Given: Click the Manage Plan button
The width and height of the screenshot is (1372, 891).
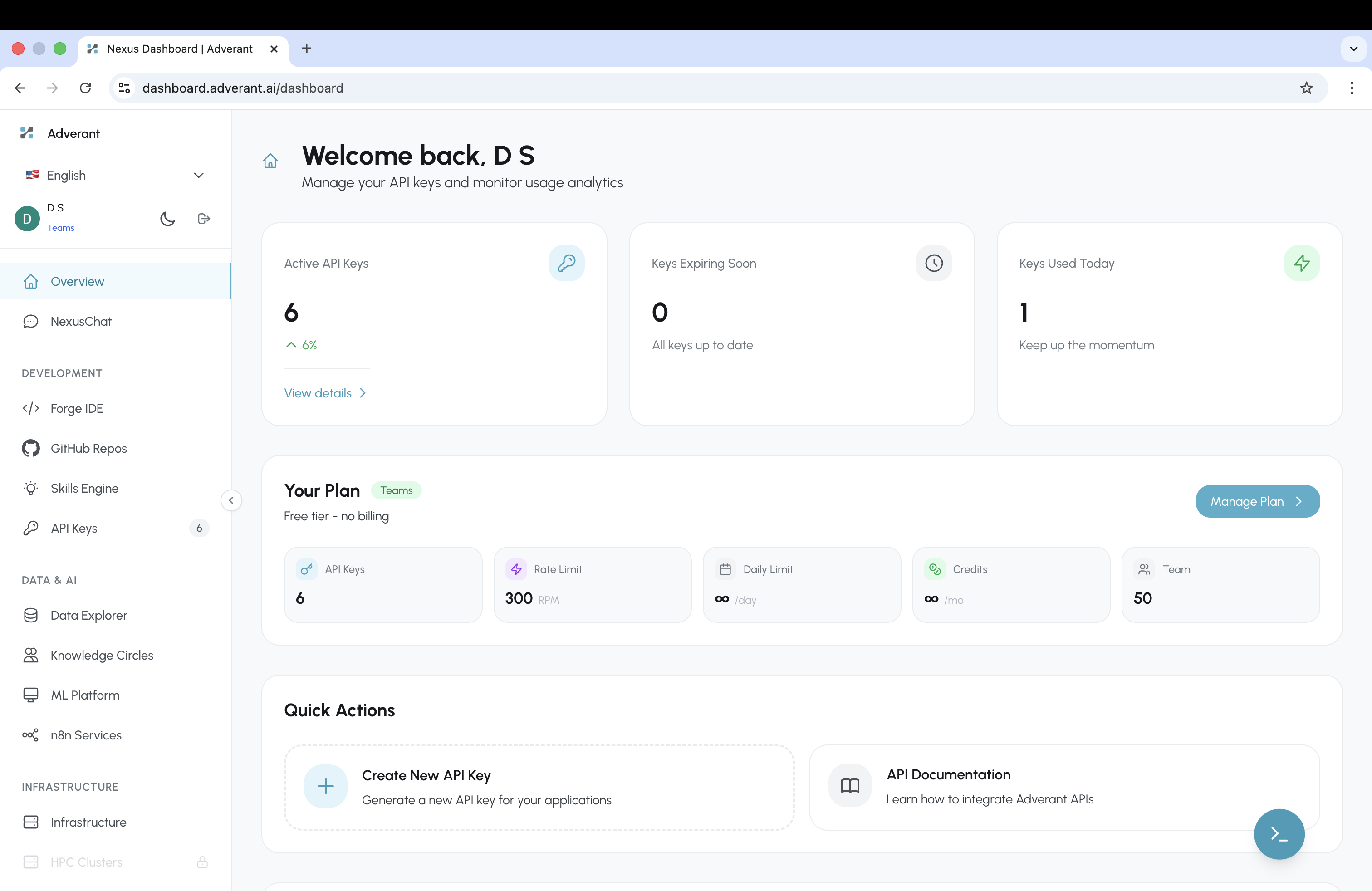Looking at the screenshot, I should [x=1257, y=501].
